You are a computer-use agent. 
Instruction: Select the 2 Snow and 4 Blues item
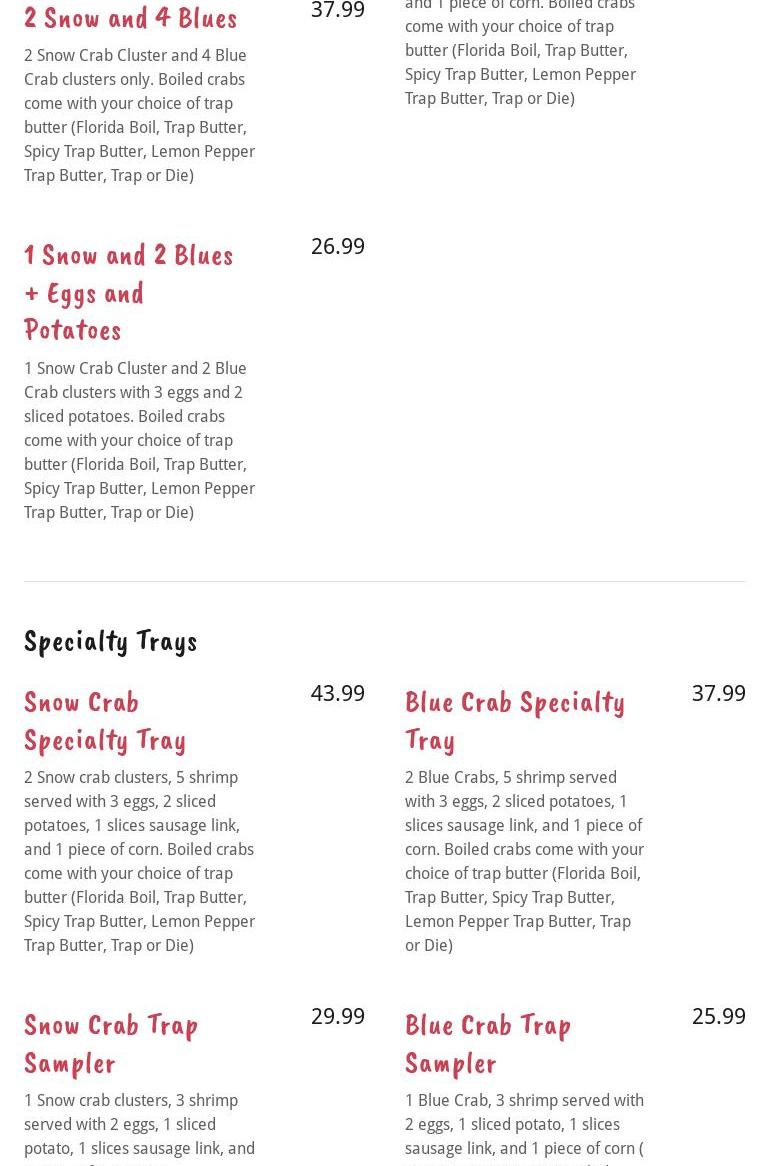click(x=130, y=18)
